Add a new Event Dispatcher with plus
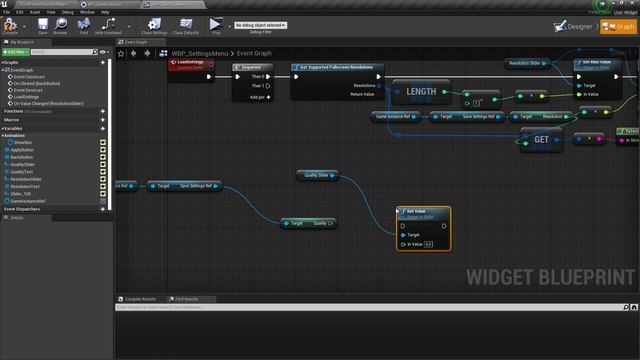 (x=103, y=209)
